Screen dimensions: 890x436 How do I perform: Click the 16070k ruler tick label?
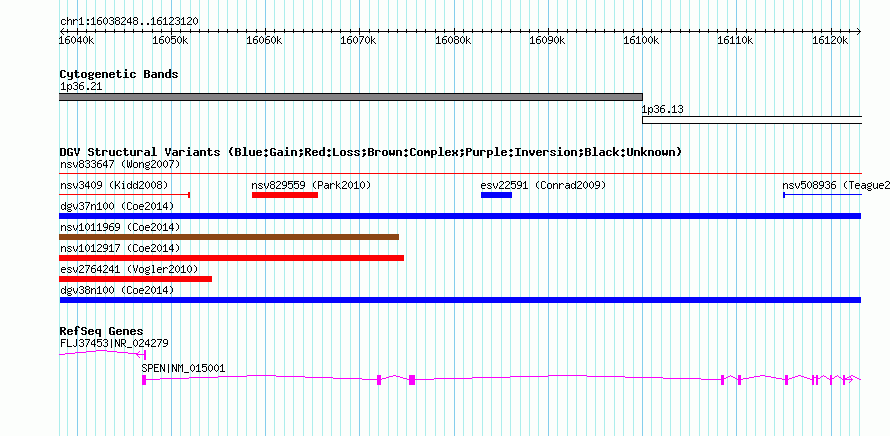(x=359, y=41)
